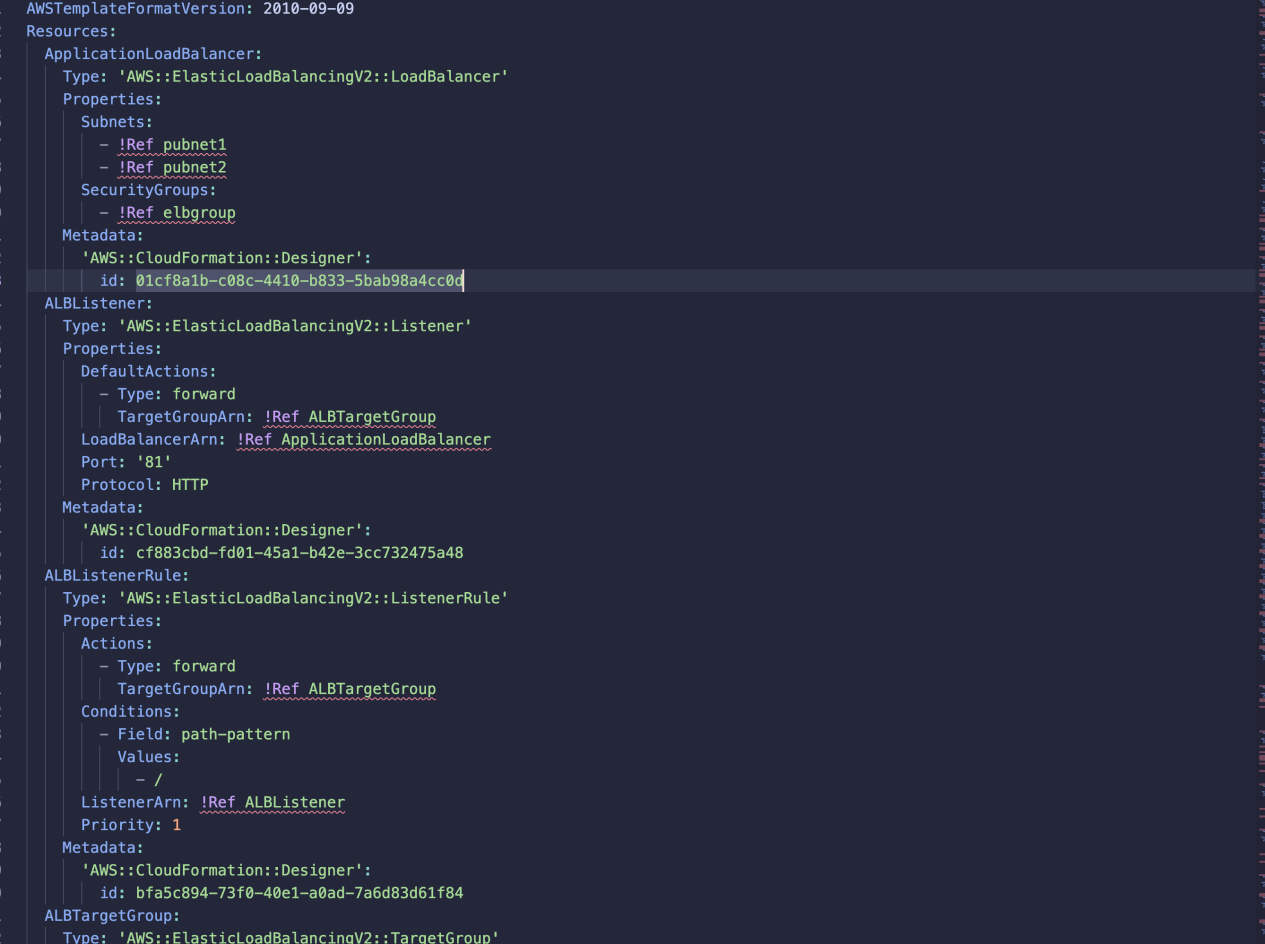Click the Actions: key in ALBListenerRule
This screenshot has width=1265, height=944.
pos(117,643)
